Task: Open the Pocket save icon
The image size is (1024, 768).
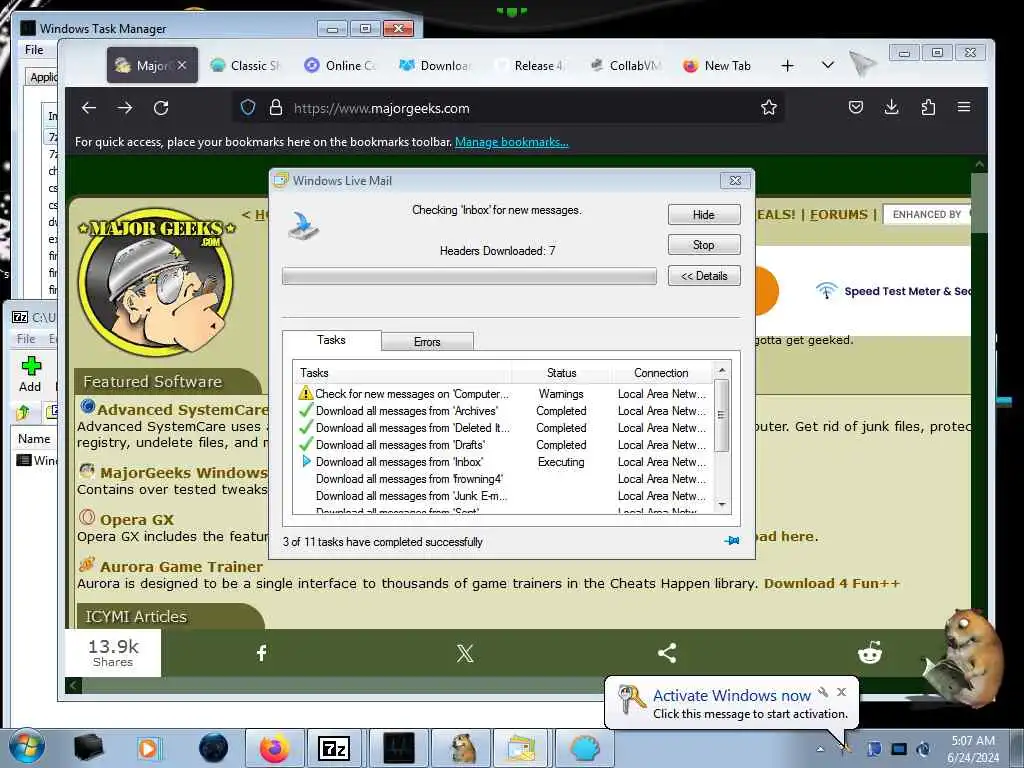Action: point(856,107)
